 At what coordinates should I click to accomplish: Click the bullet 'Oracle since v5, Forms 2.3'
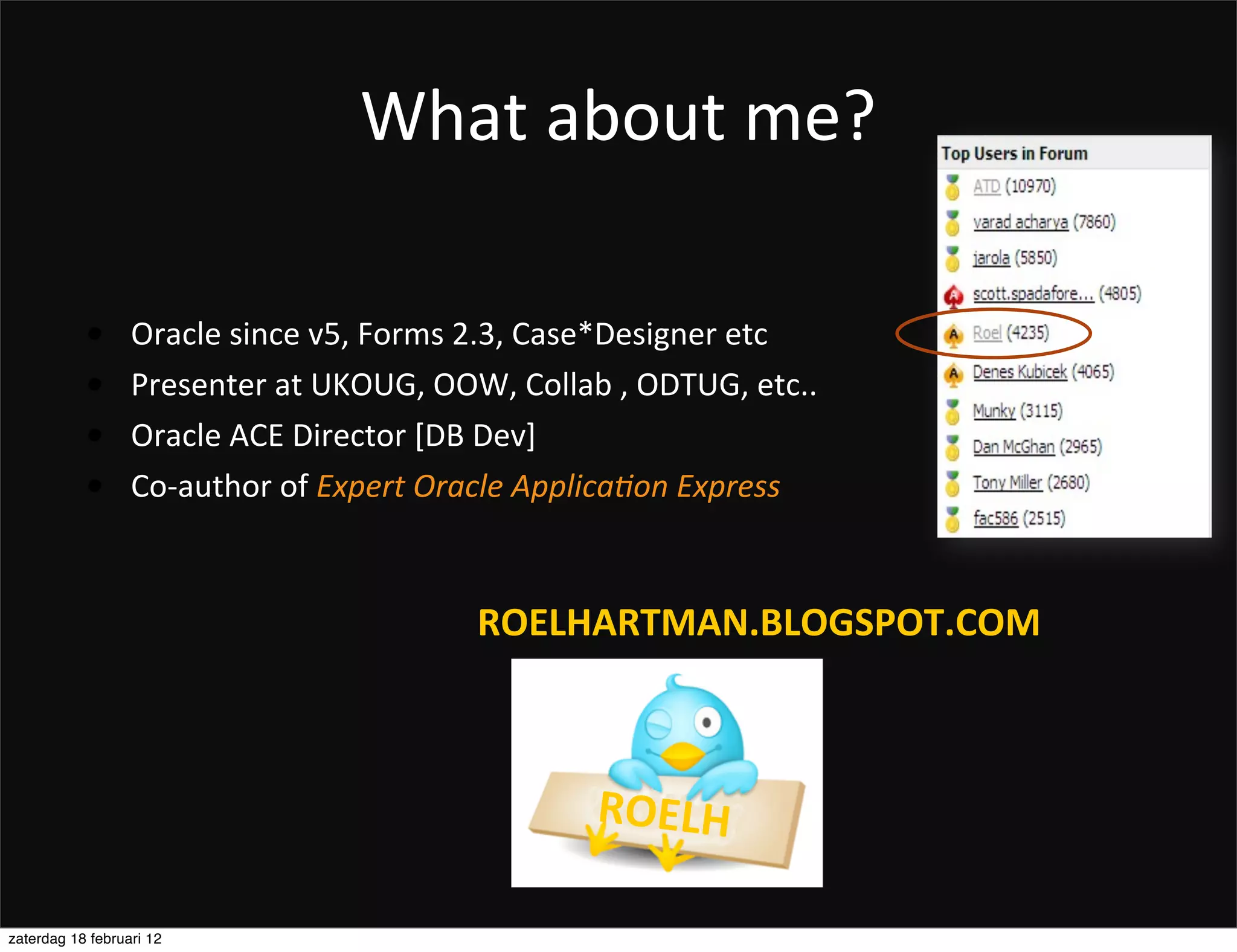449,335
